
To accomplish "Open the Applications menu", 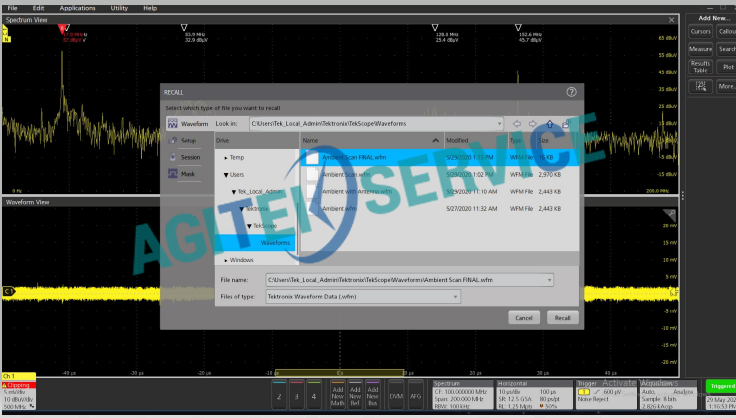I will (x=77, y=7).
